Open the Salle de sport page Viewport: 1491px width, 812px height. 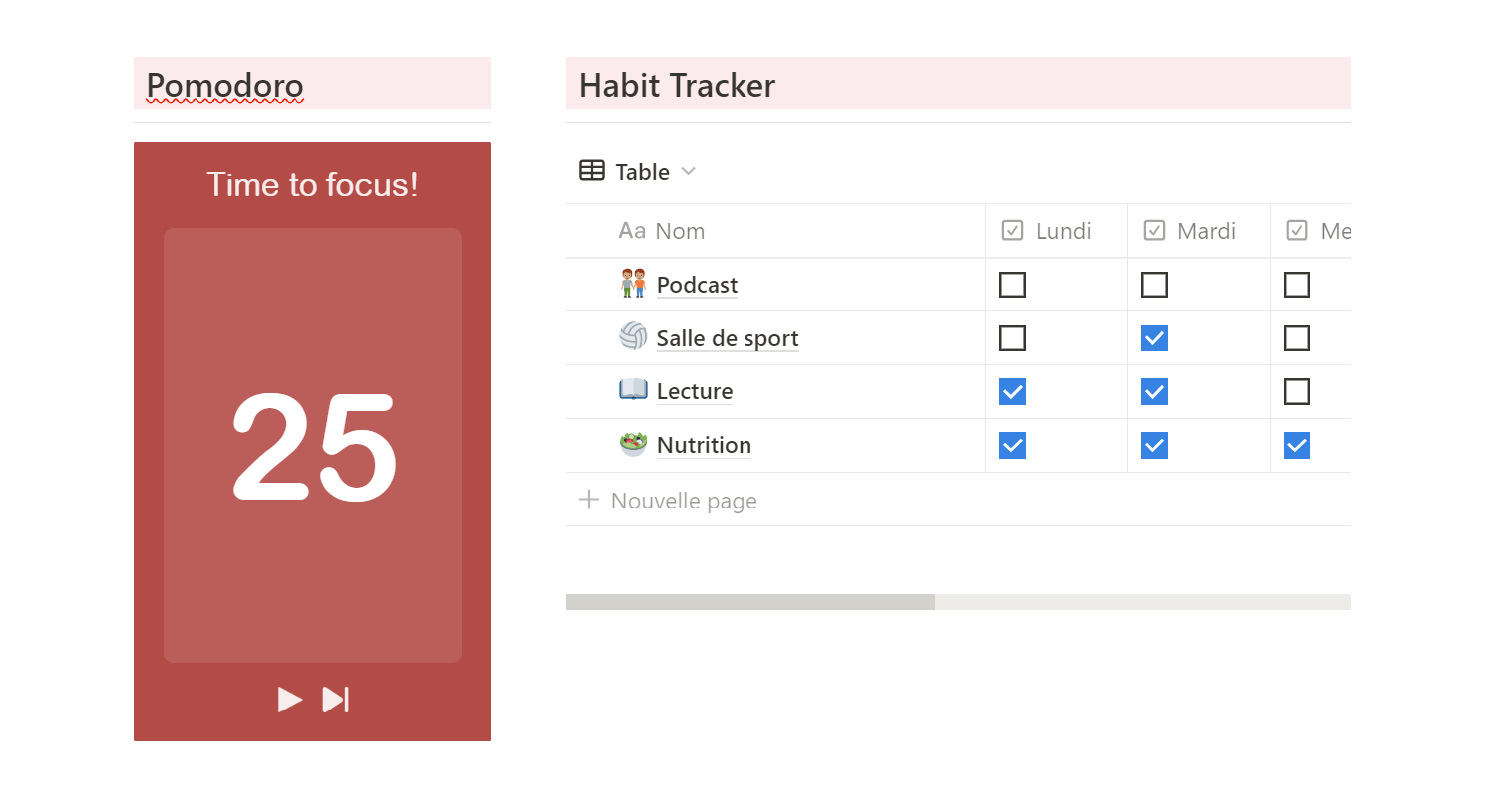(728, 338)
